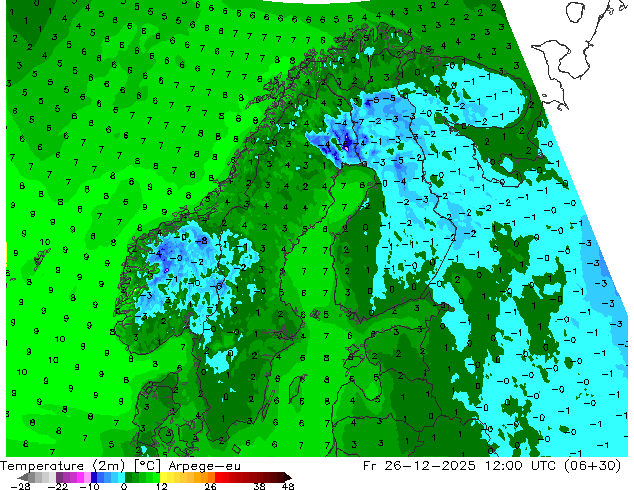Screen dimensions: 634x490
Task: Pick the darkest maroon legend arrow tip
Action: tap(288, 477)
